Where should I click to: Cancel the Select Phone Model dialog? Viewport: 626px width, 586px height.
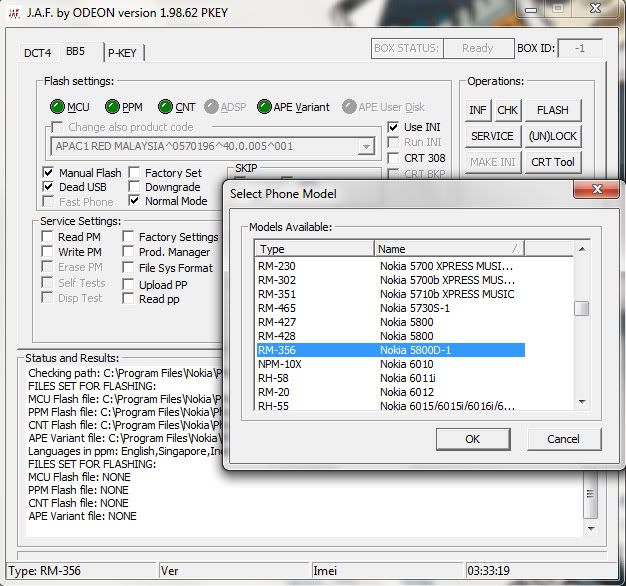pos(563,439)
